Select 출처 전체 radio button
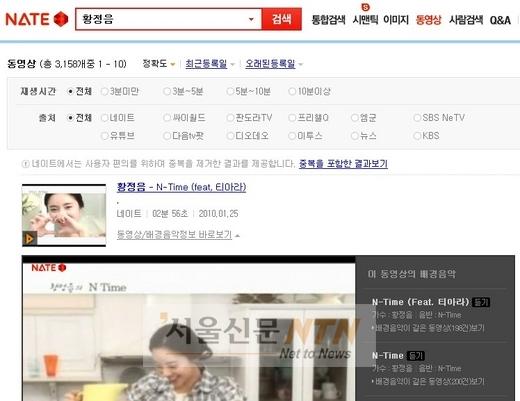Viewport: 520px width, 401px height. point(70,118)
